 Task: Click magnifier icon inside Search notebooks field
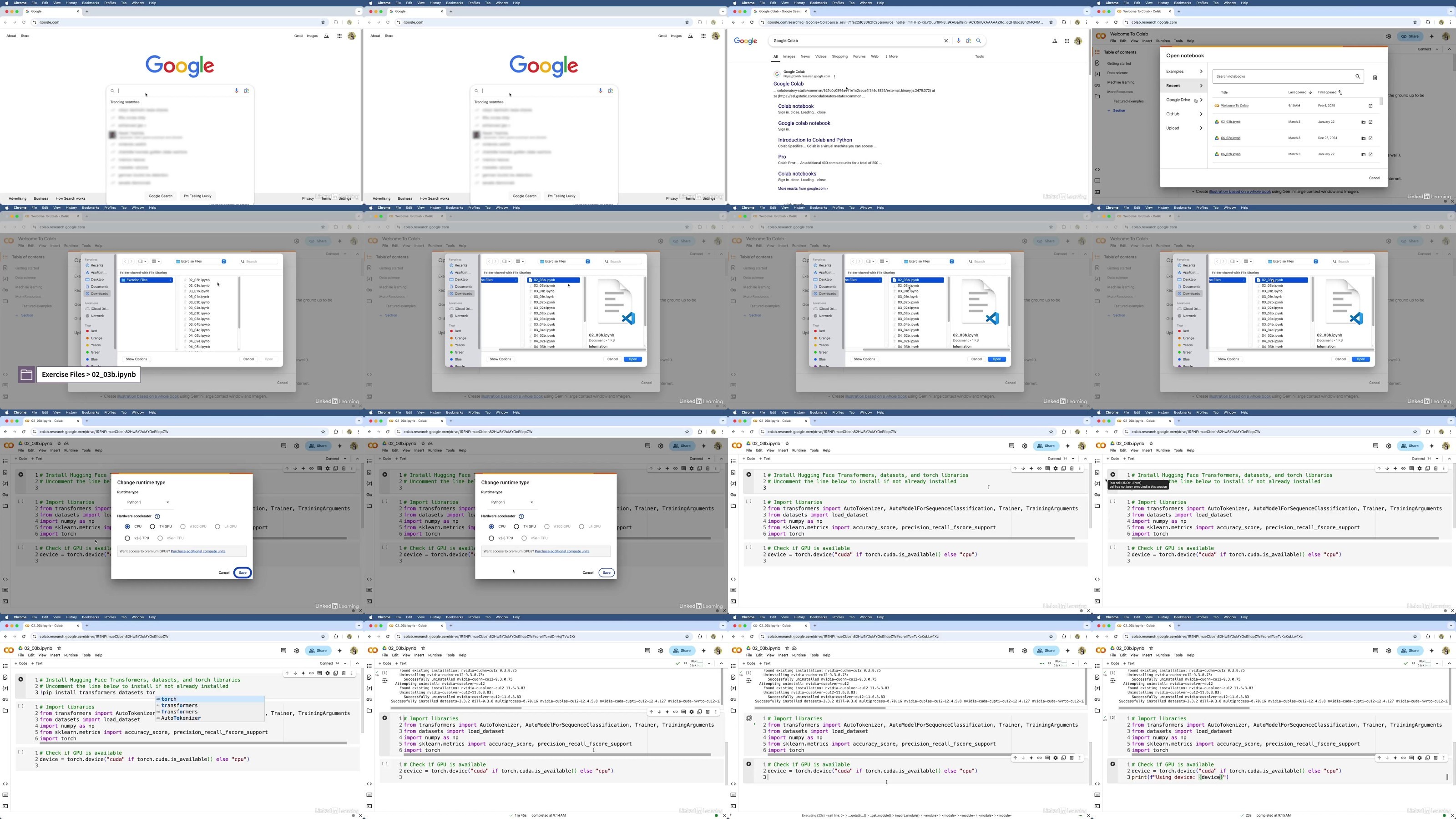point(1357,76)
